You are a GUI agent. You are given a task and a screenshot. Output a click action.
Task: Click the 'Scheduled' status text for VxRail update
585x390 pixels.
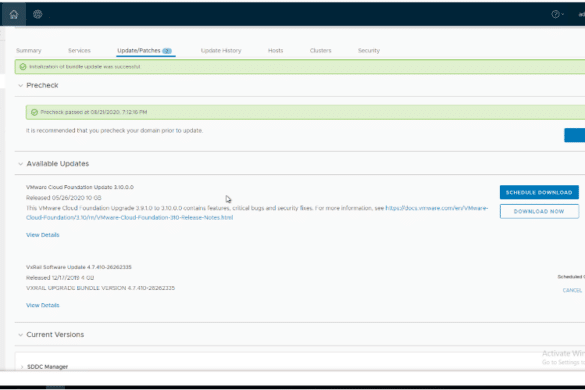[571, 277]
